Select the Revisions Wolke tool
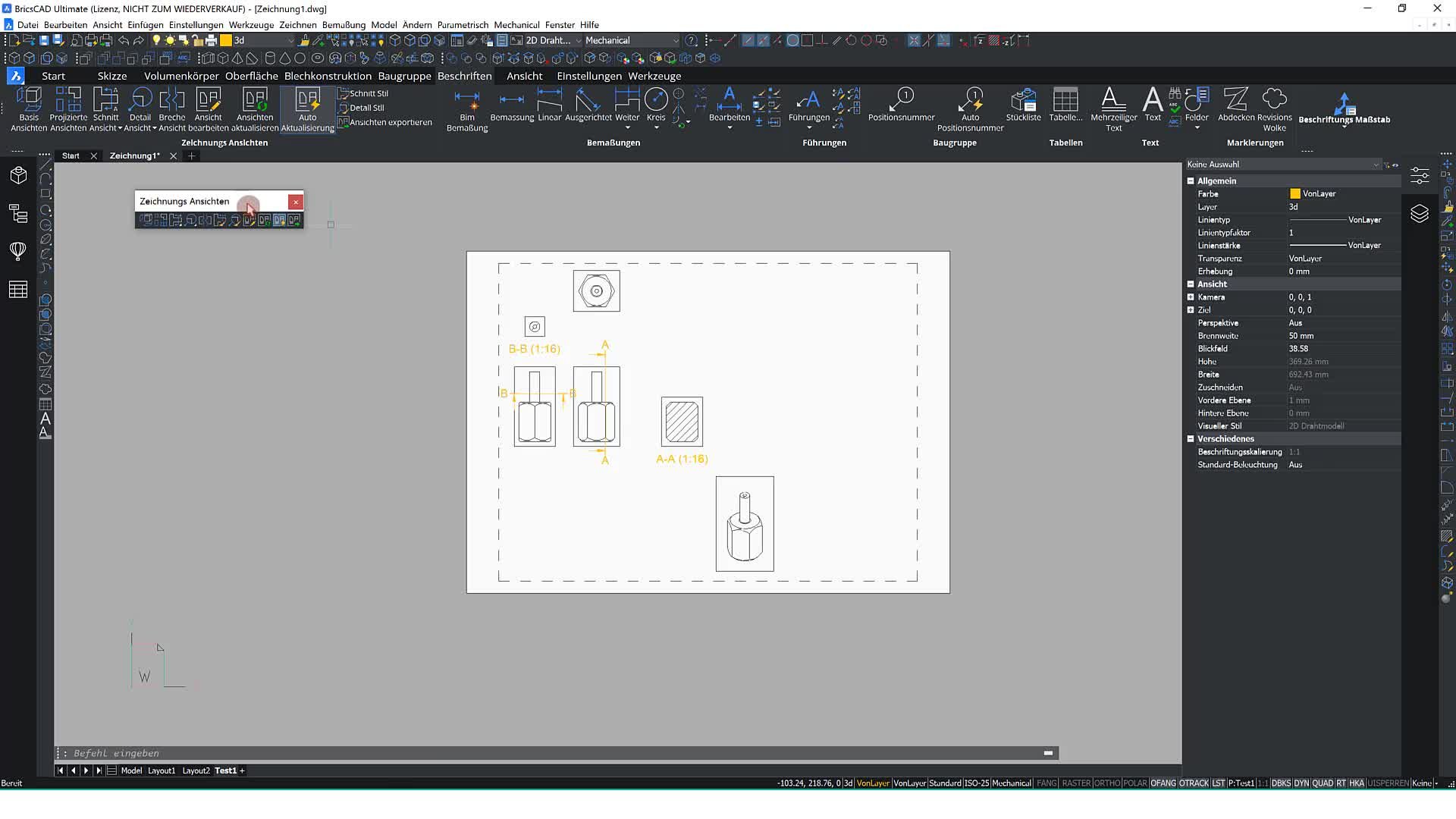The width and height of the screenshot is (1456, 819). coord(1274,109)
